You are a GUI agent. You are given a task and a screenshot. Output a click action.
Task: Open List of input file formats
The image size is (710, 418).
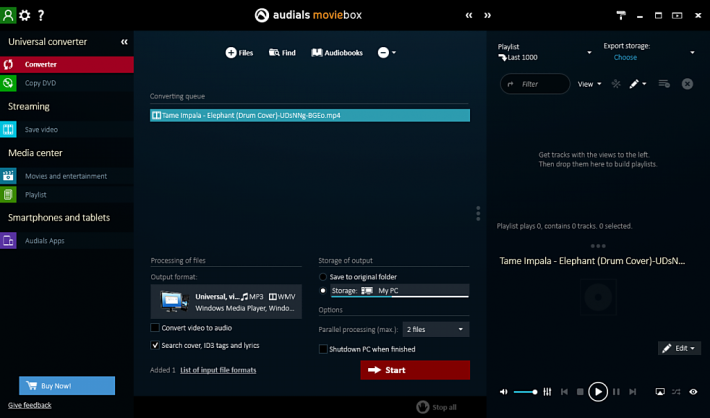pyautogui.click(x=218, y=370)
